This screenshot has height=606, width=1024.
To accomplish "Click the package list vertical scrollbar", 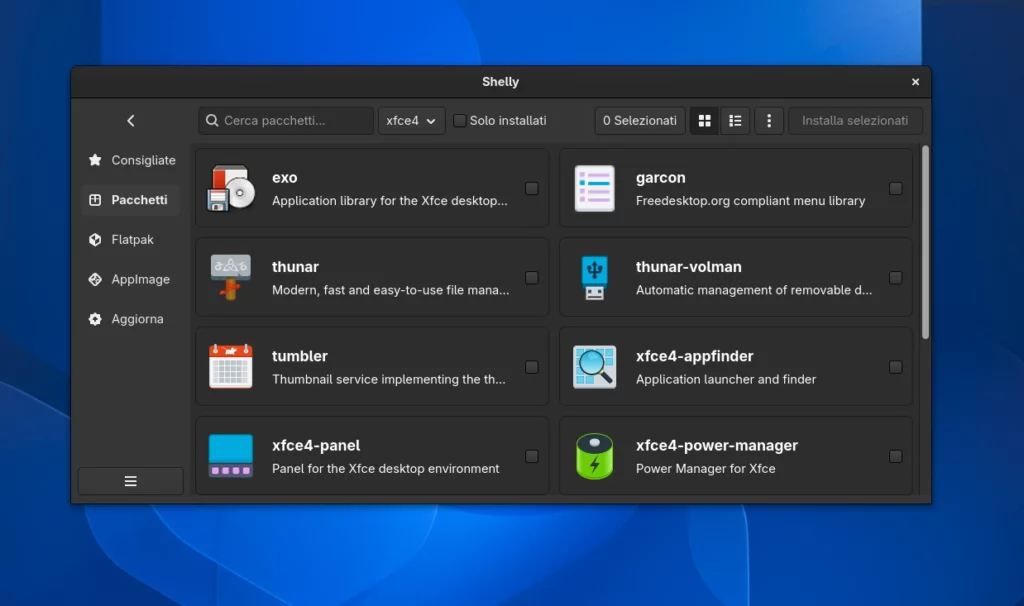I will [x=925, y=242].
